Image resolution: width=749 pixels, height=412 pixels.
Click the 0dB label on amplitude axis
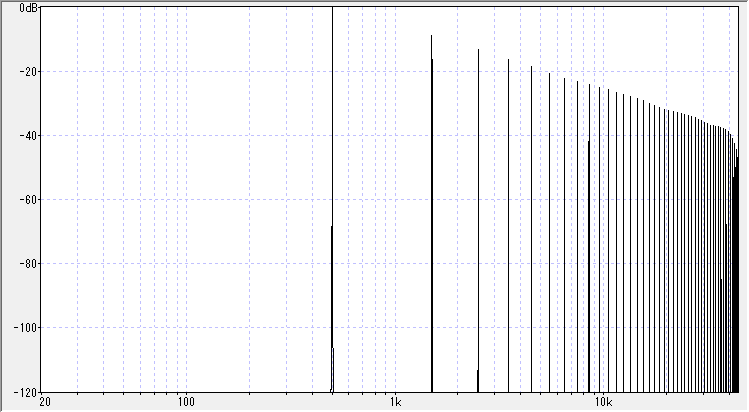pyautogui.click(x=28, y=8)
